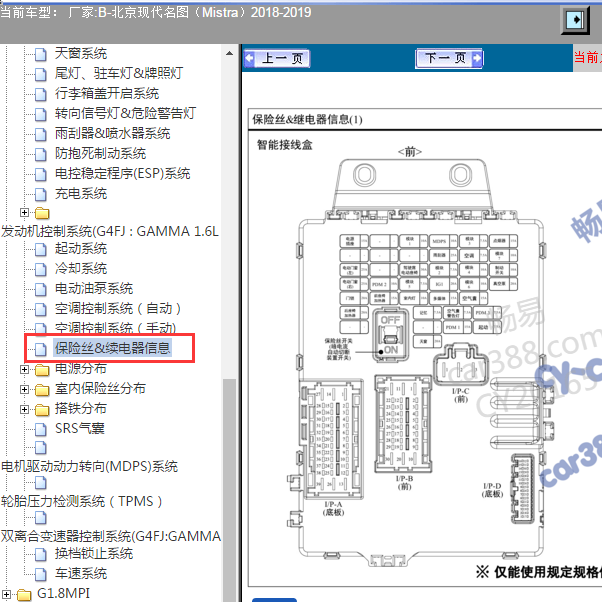Open 冷却系统 document
The width and height of the screenshot is (602, 602).
pos(81,268)
